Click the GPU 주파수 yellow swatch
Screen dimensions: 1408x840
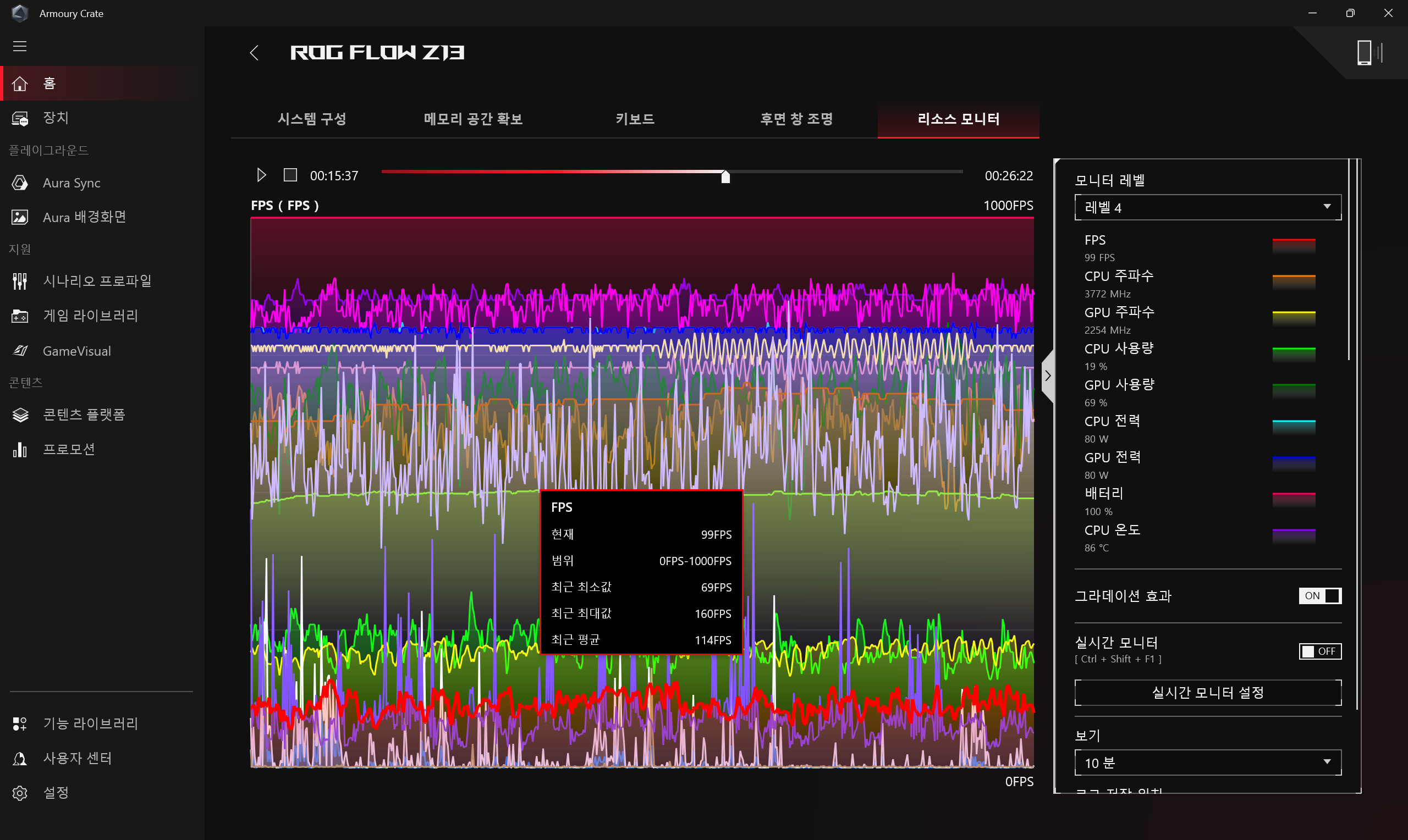1294,318
